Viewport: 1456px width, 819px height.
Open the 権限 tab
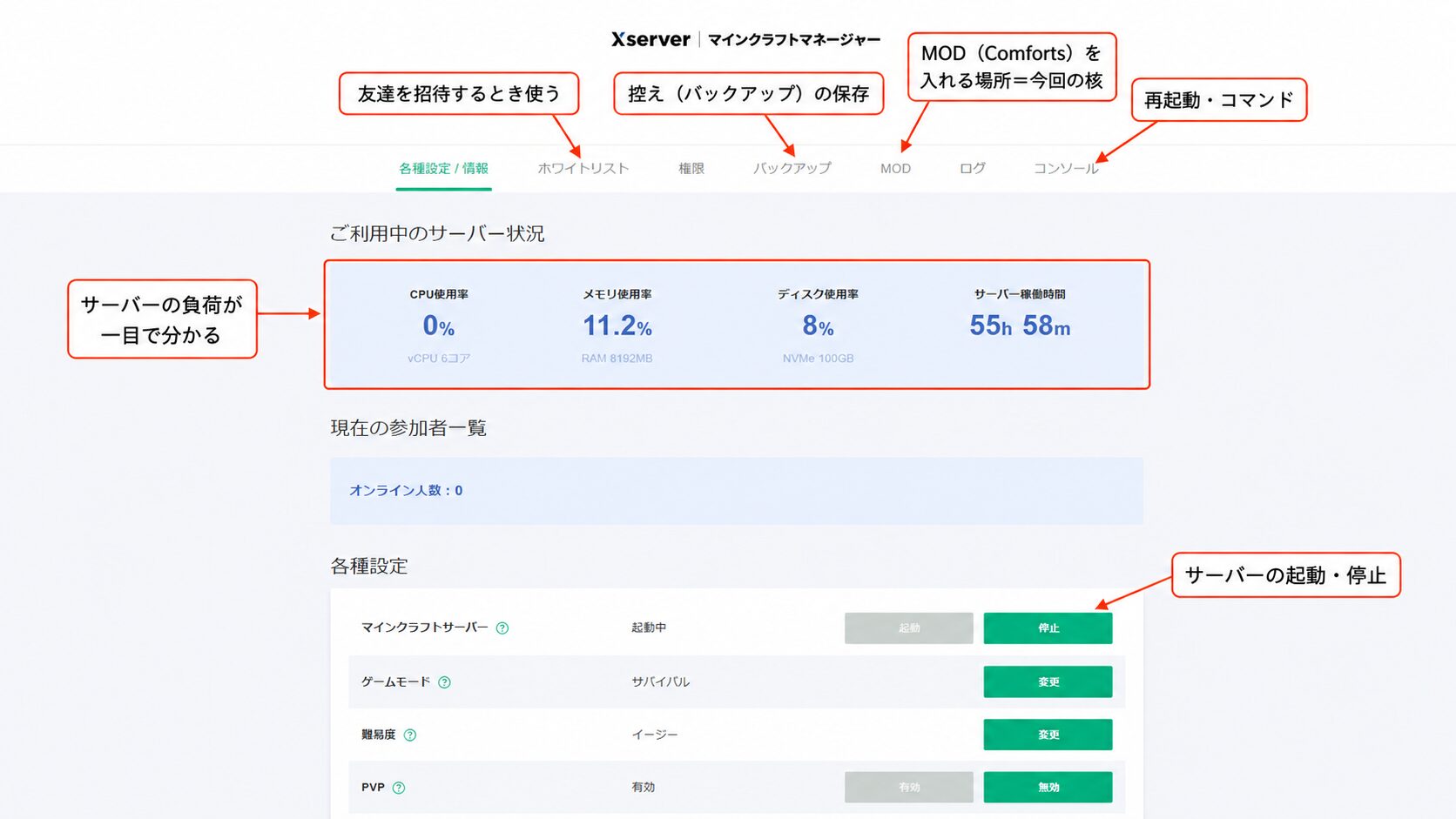pos(691,168)
